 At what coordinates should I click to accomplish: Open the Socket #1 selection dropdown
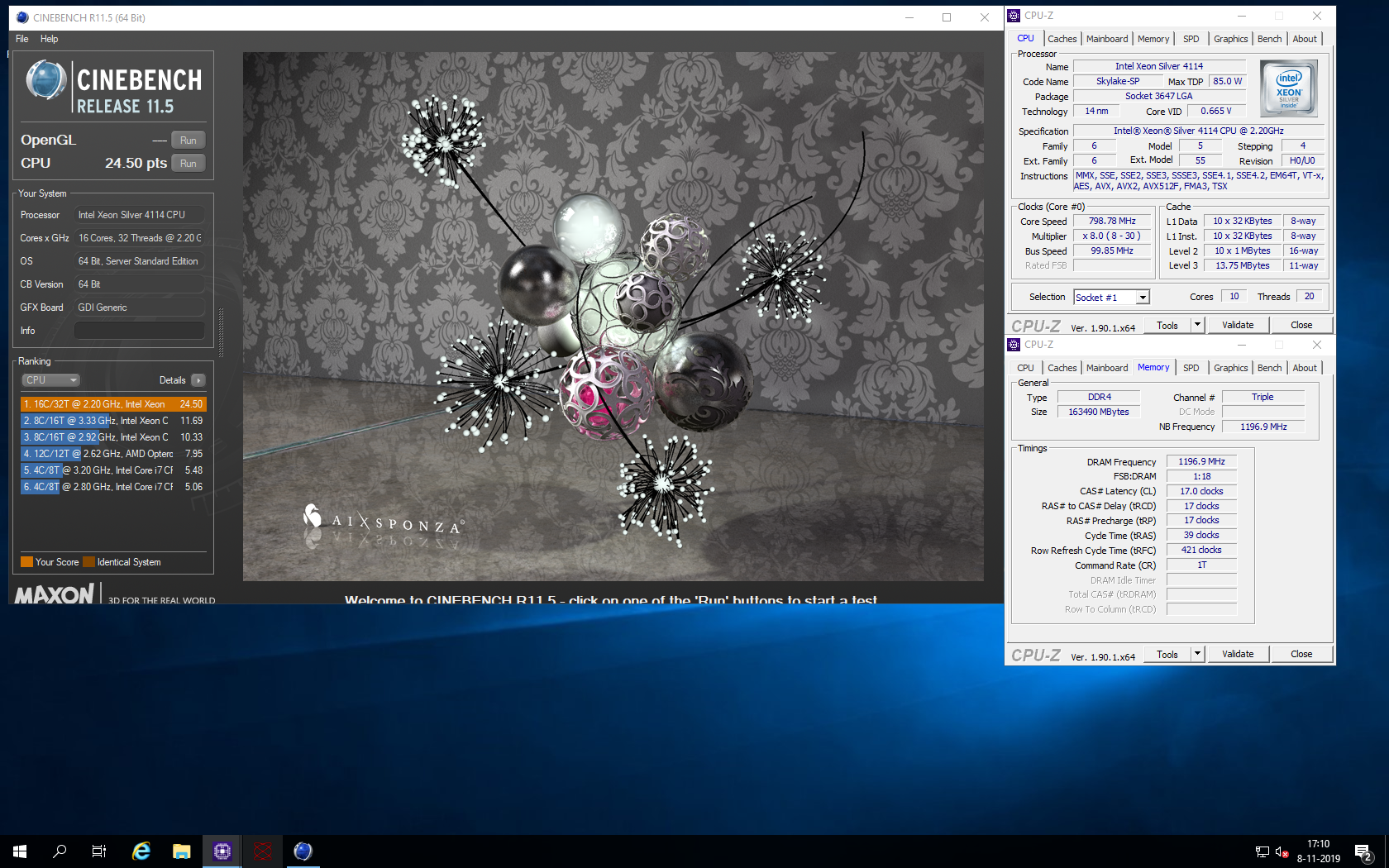pos(1111,298)
